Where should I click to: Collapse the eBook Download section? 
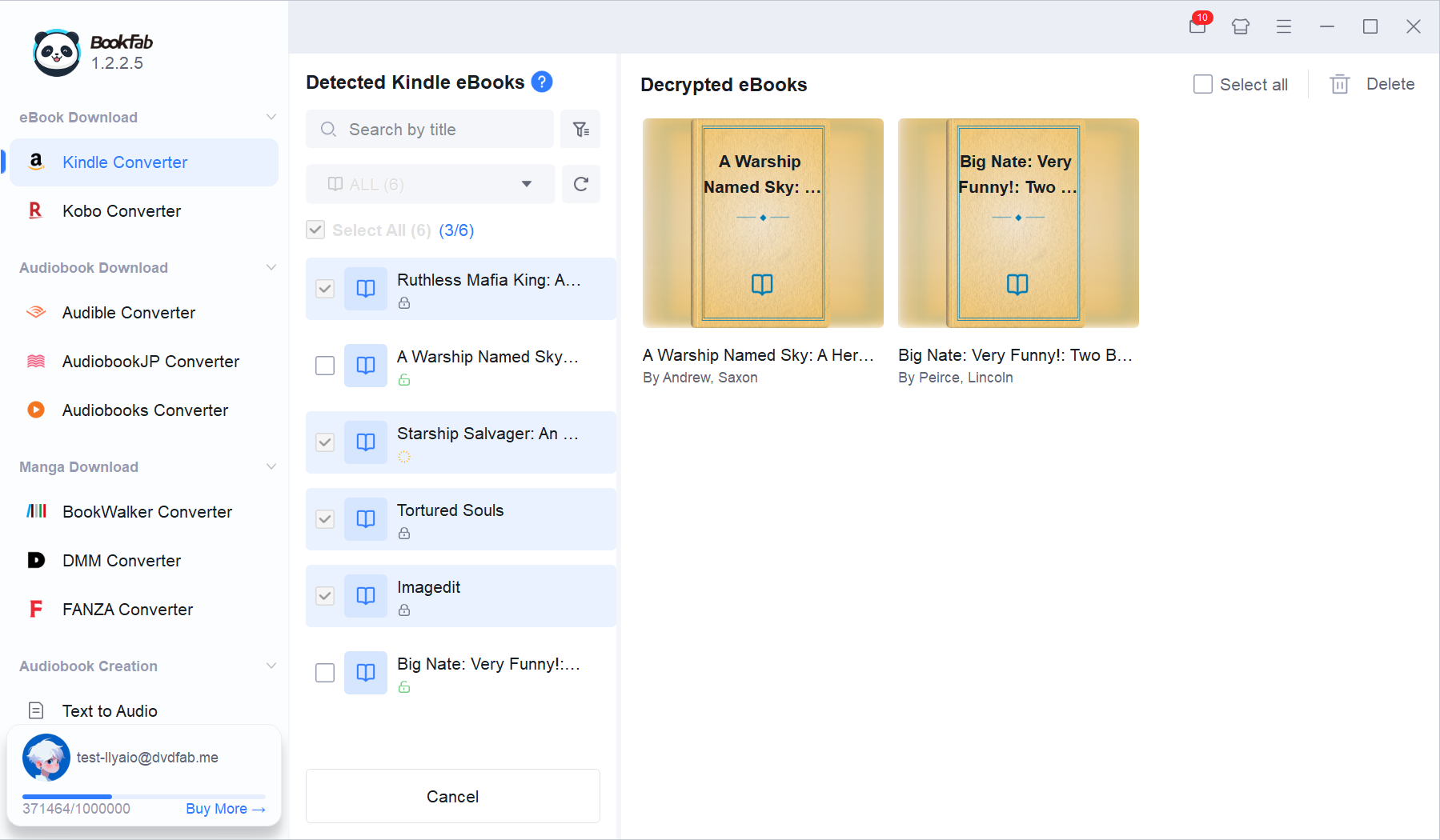point(271,117)
